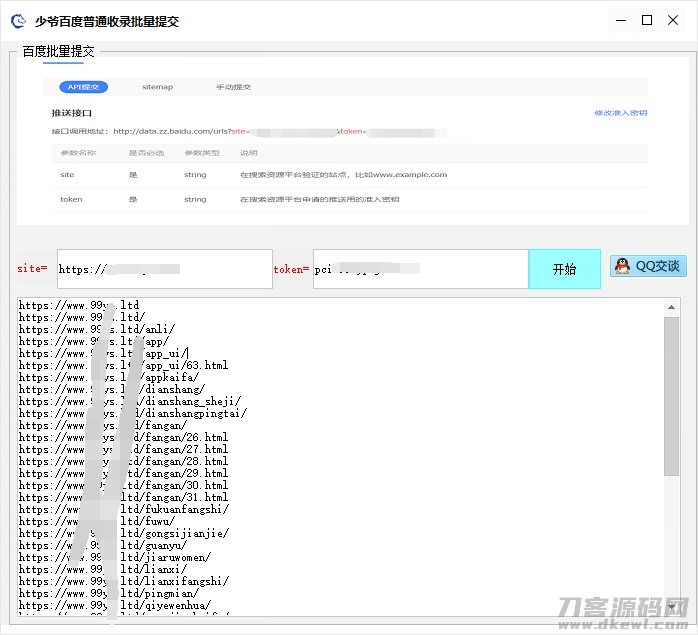
Task: Open the QQ交谈 chat button
Action: pos(648,266)
